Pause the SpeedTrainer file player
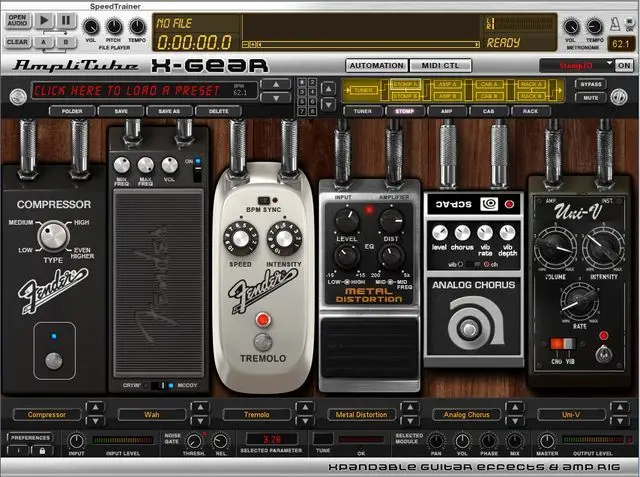Viewport: 640px width, 477px height. [x=66, y=20]
